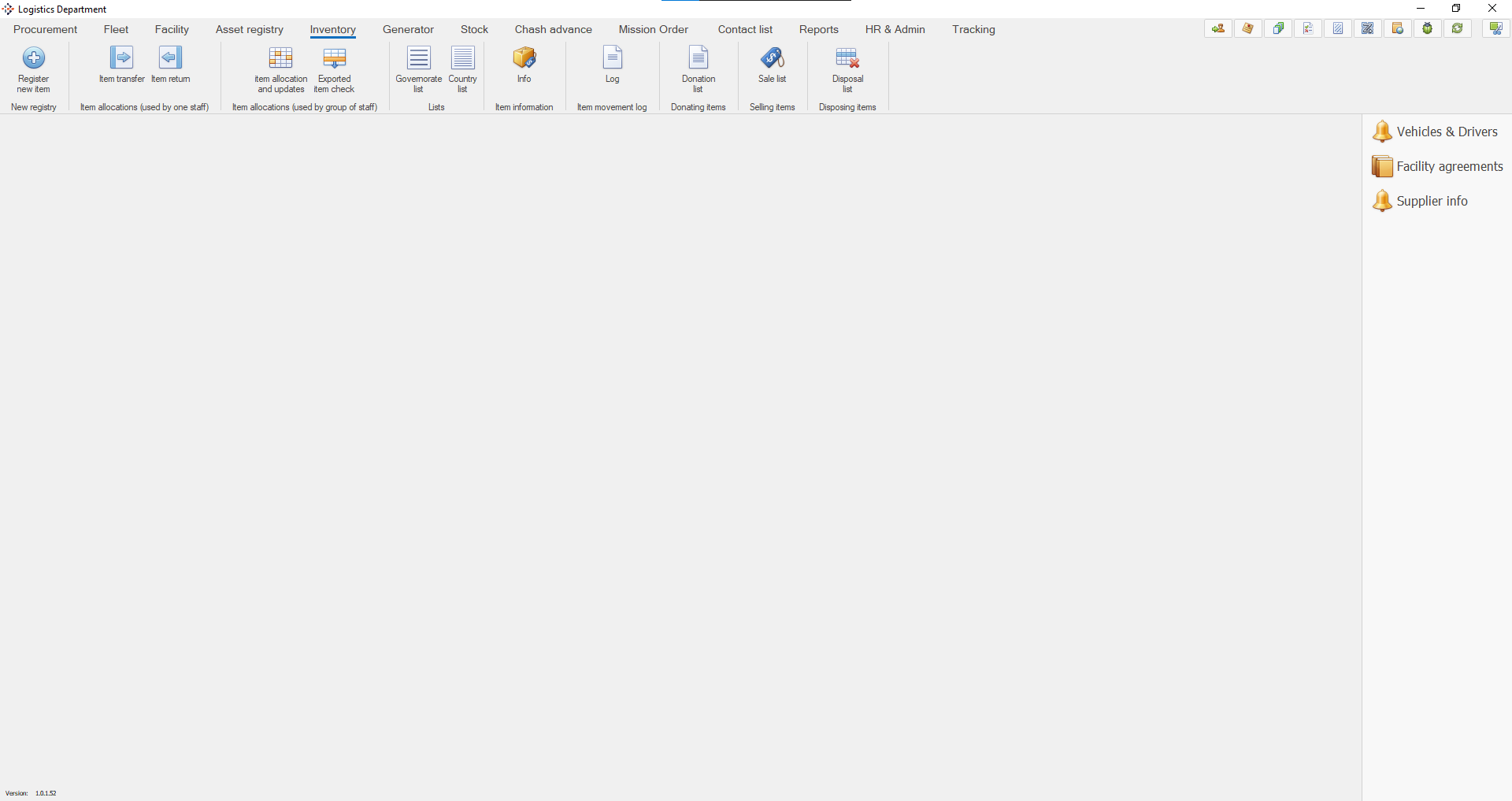Open the Item transfer tool
This screenshot has height=801, width=1512.
click(121, 59)
